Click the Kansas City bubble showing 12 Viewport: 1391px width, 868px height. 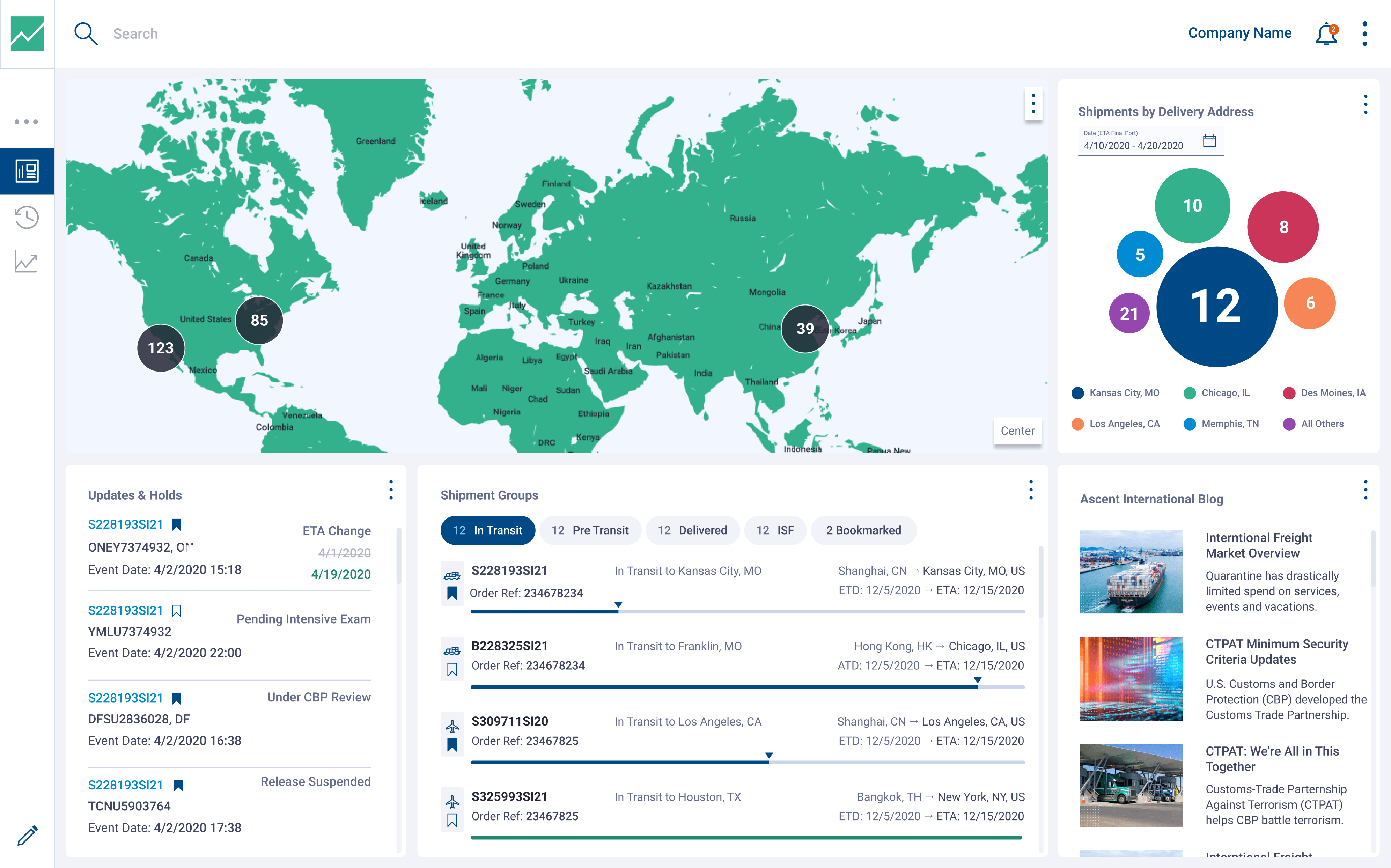(x=1216, y=307)
